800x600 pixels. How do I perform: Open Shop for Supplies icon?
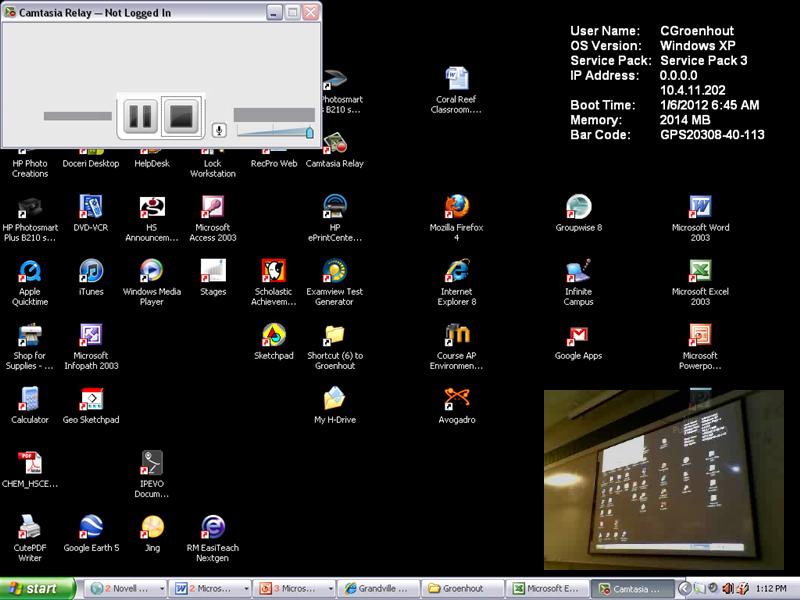[30, 347]
